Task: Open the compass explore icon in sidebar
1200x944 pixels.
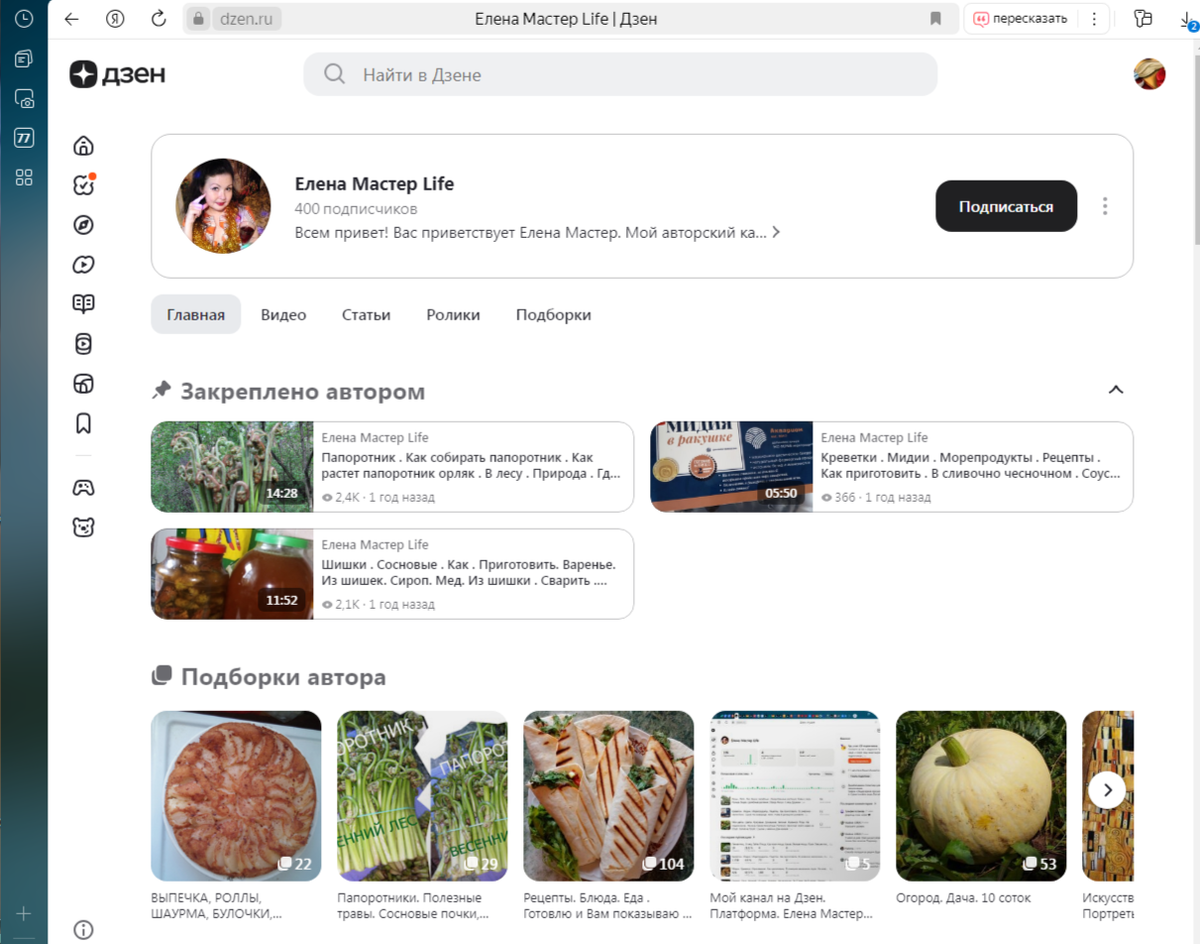Action: (84, 225)
